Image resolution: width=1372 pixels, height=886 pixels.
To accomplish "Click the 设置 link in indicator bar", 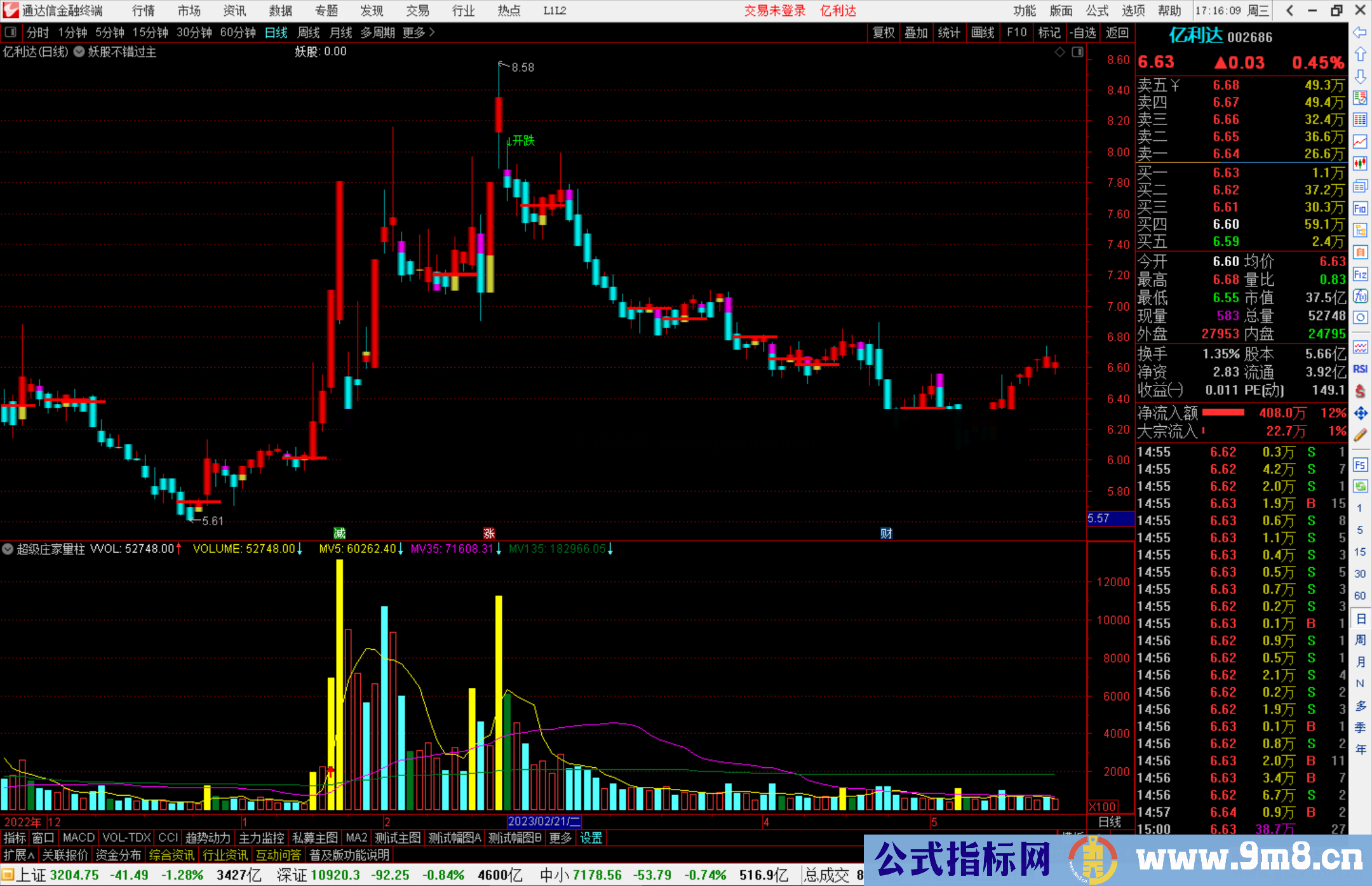I will click(591, 838).
